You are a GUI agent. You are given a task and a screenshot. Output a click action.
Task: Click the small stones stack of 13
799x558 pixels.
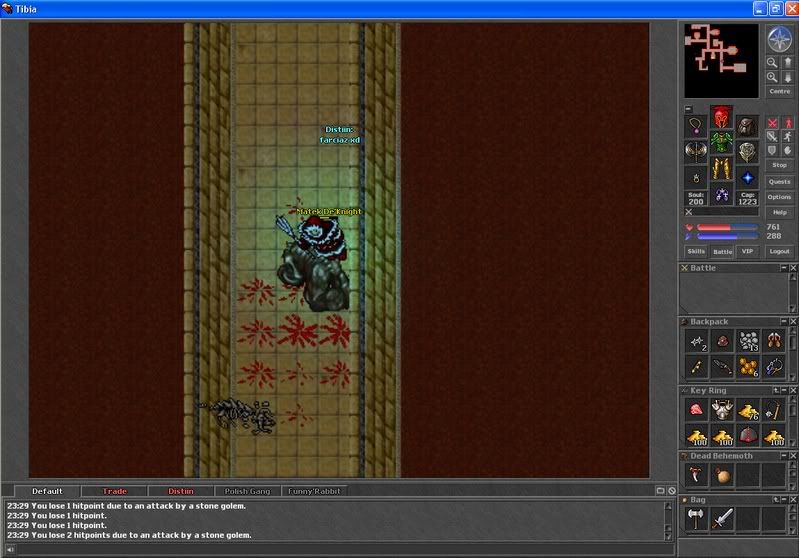point(748,341)
